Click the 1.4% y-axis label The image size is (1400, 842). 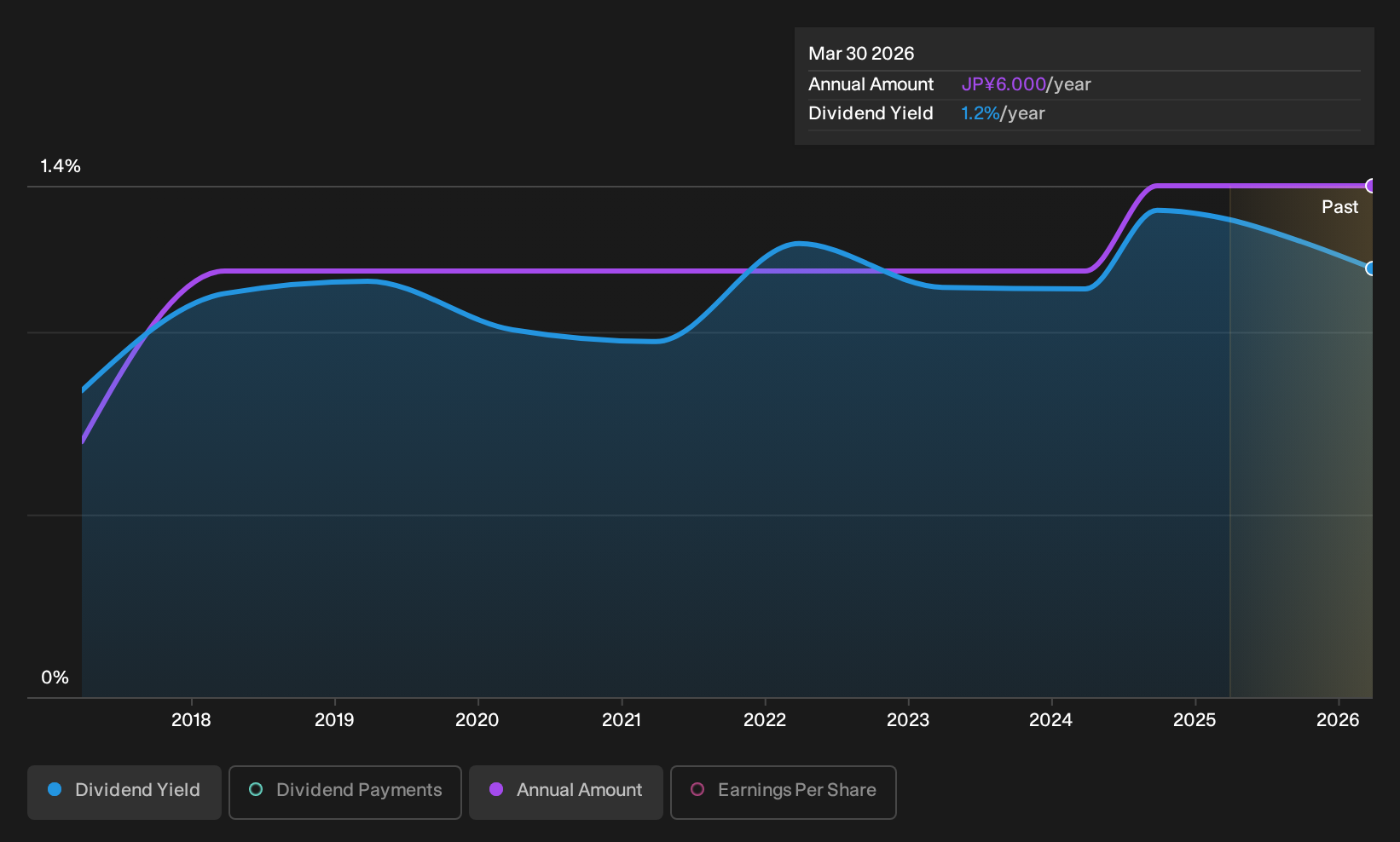point(61,166)
